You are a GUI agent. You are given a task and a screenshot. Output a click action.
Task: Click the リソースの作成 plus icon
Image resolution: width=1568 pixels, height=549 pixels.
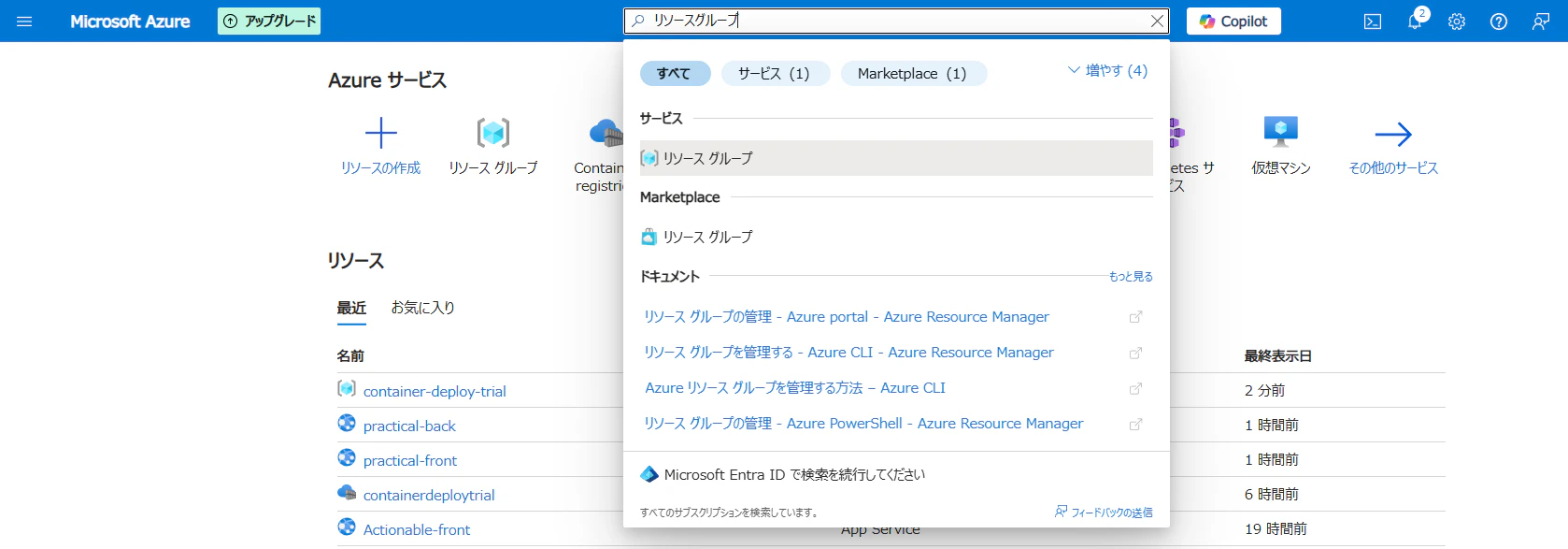click(x=380, y=133)
